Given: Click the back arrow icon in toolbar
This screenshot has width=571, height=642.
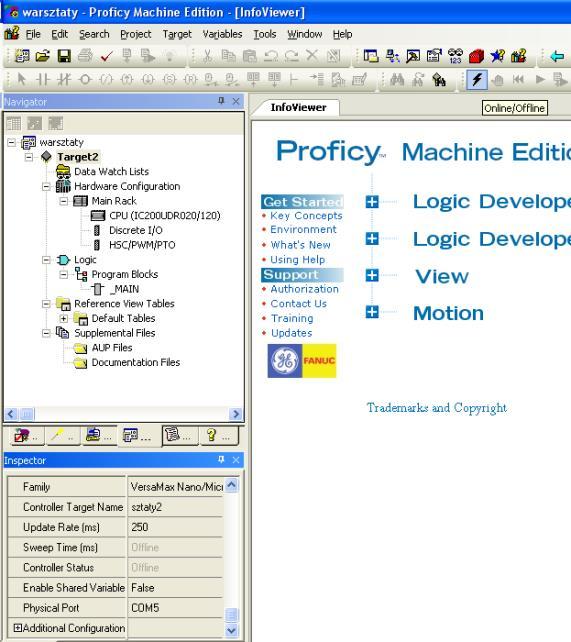Looking at the screenshot, I should tap(557, 56).
